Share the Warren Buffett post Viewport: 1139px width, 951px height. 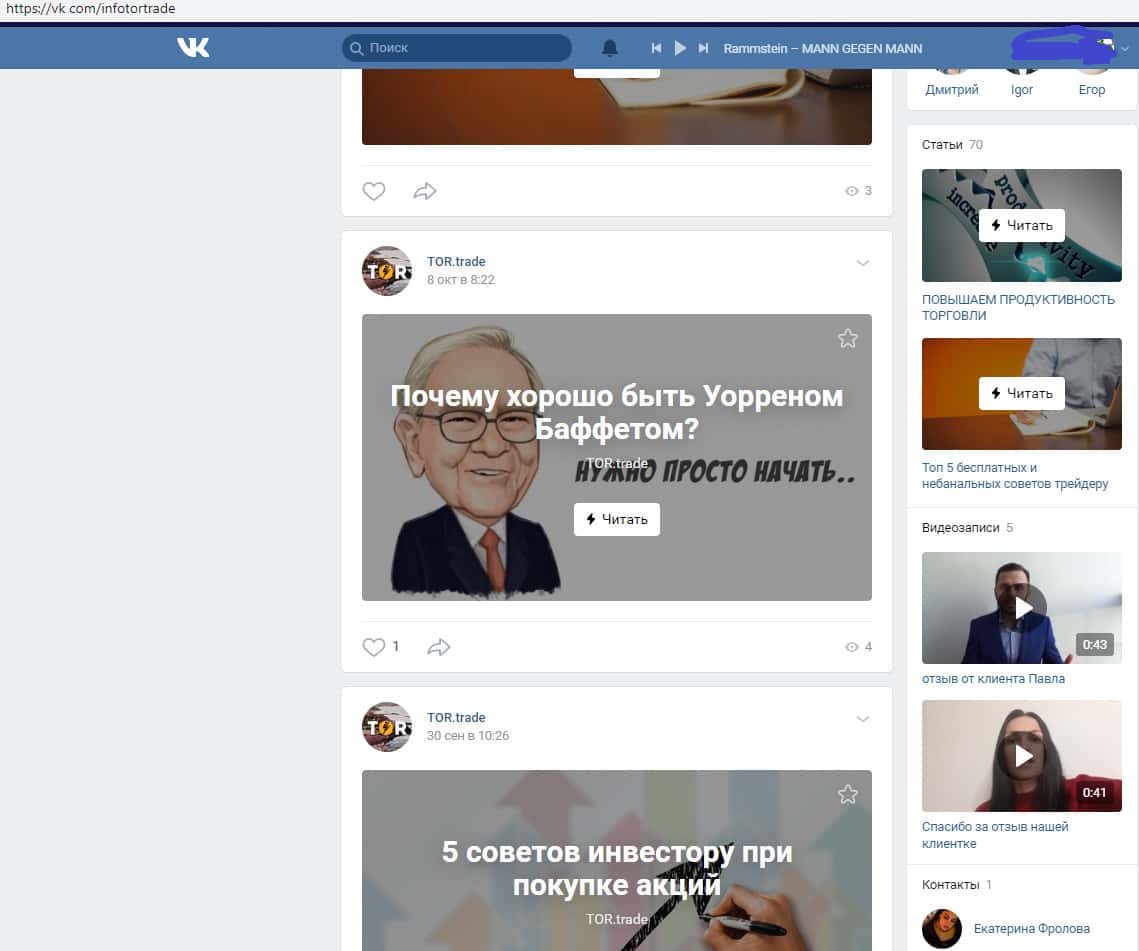439,647
